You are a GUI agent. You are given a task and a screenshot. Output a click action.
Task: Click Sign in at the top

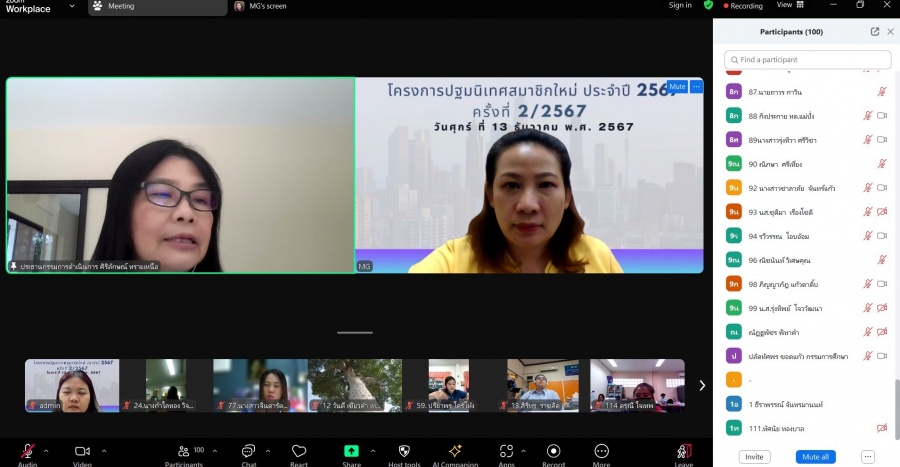pyautogui.click(x=680, y=5)
